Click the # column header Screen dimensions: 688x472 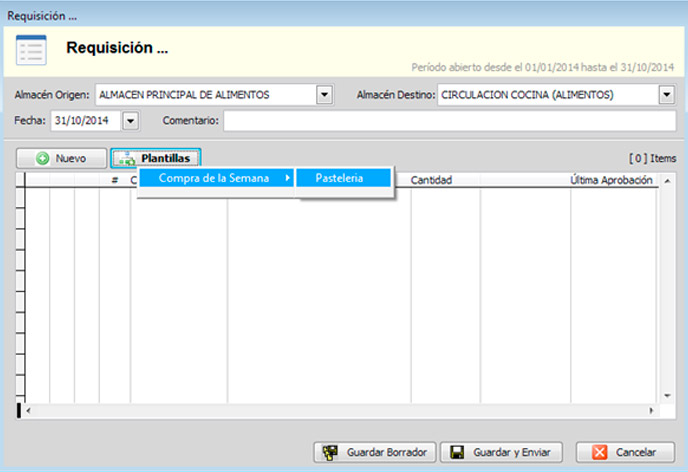click(115, 181)
